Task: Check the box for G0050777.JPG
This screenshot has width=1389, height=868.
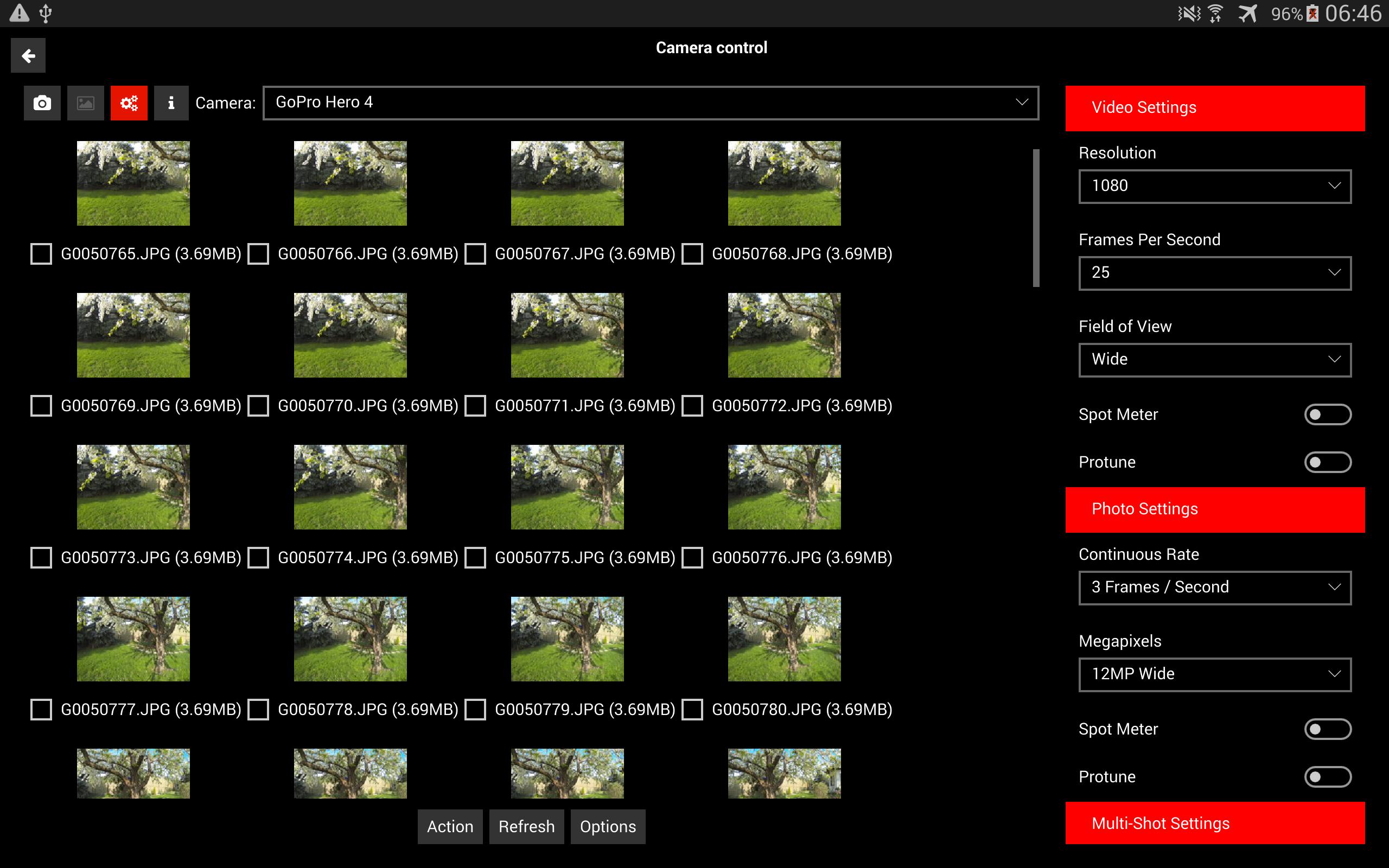Action: coord(41,710)
